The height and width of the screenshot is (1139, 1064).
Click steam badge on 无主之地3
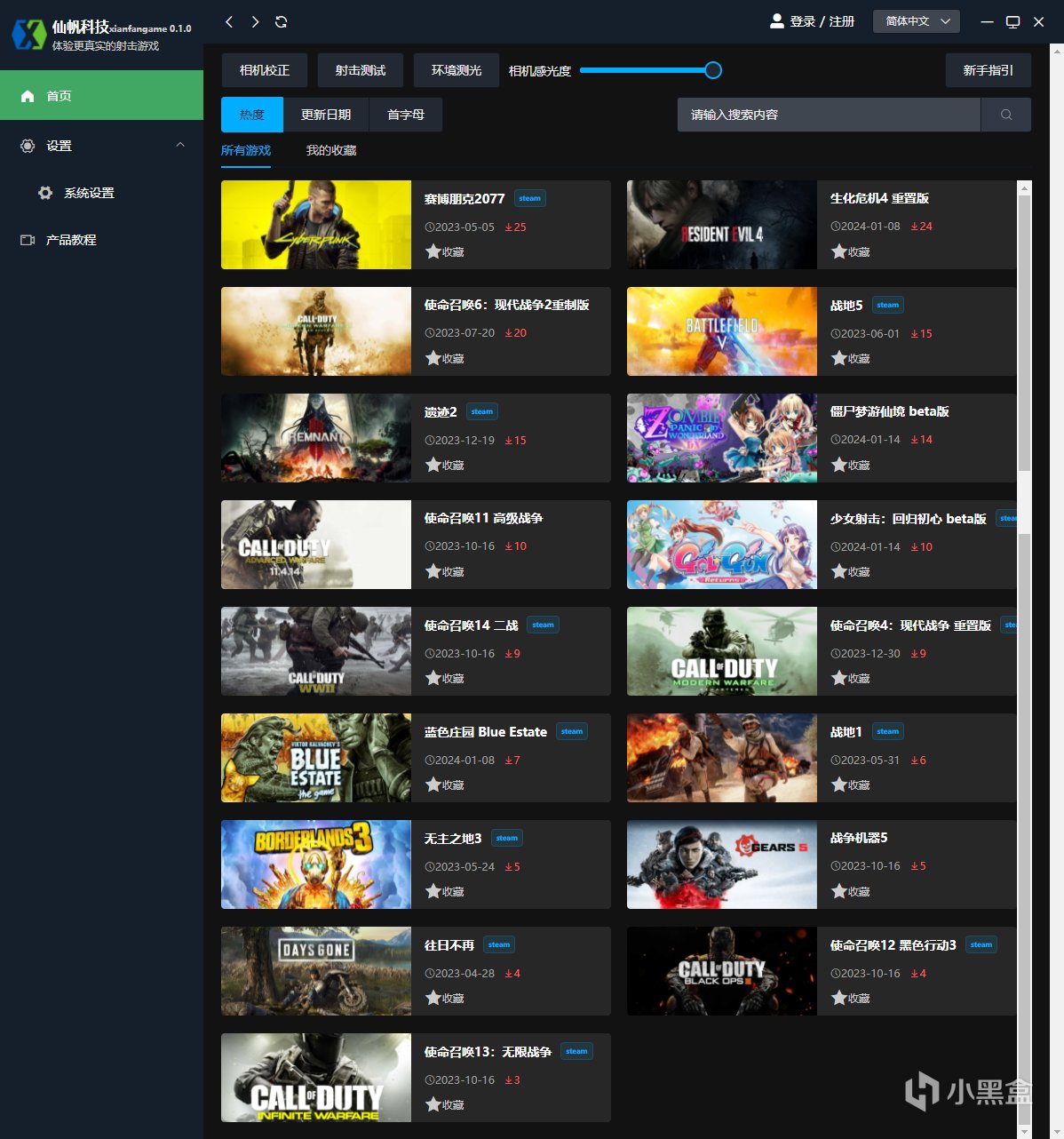[x=507, y=838]
